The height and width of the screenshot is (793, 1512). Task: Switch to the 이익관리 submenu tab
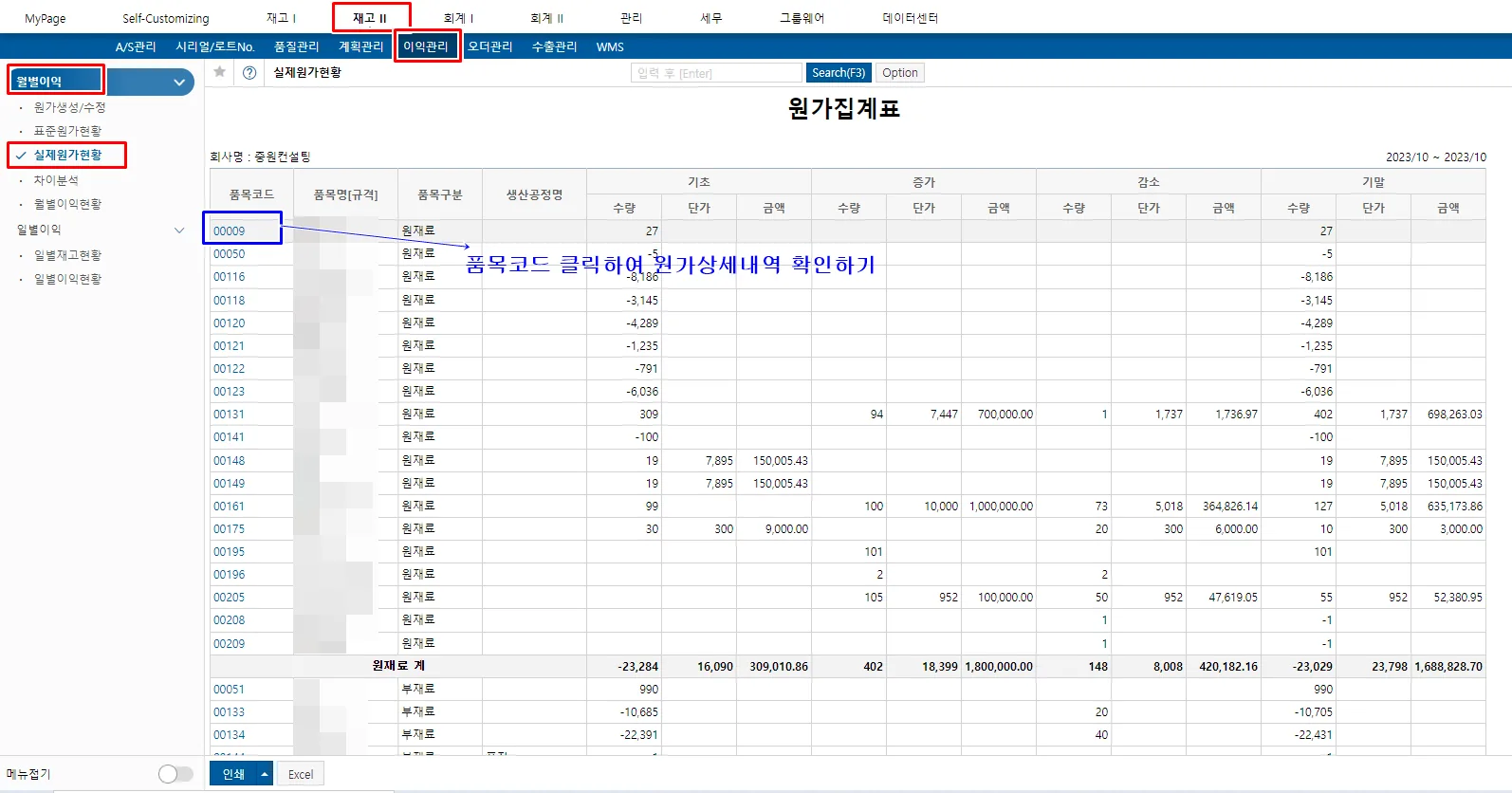click(426, 46)
